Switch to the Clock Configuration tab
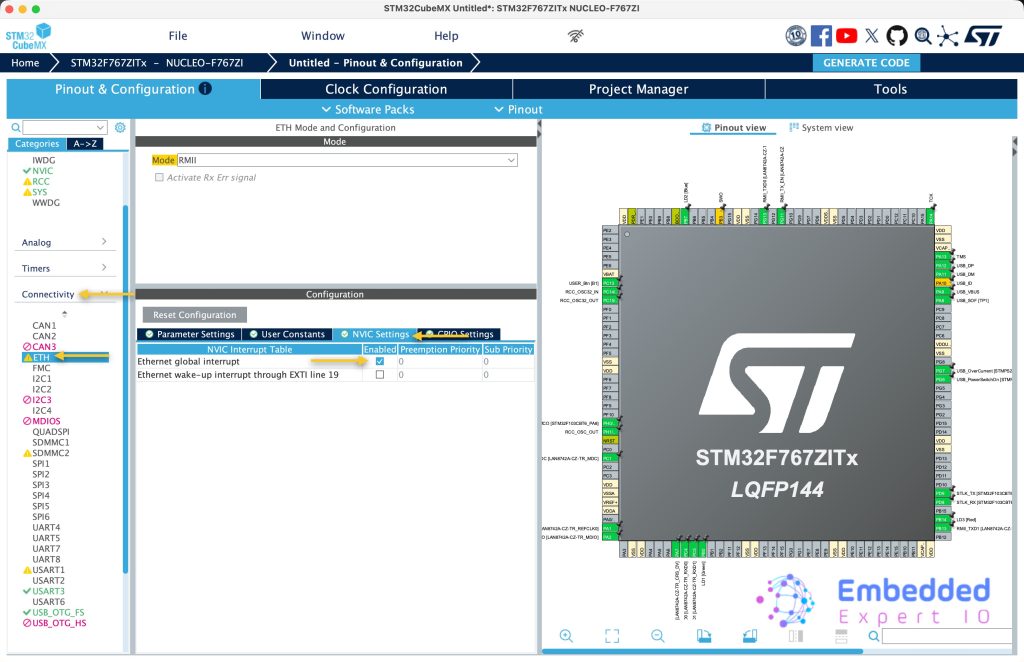Image resolution: width=1024 pixels, height=662 pixels. tap(386, 89)
